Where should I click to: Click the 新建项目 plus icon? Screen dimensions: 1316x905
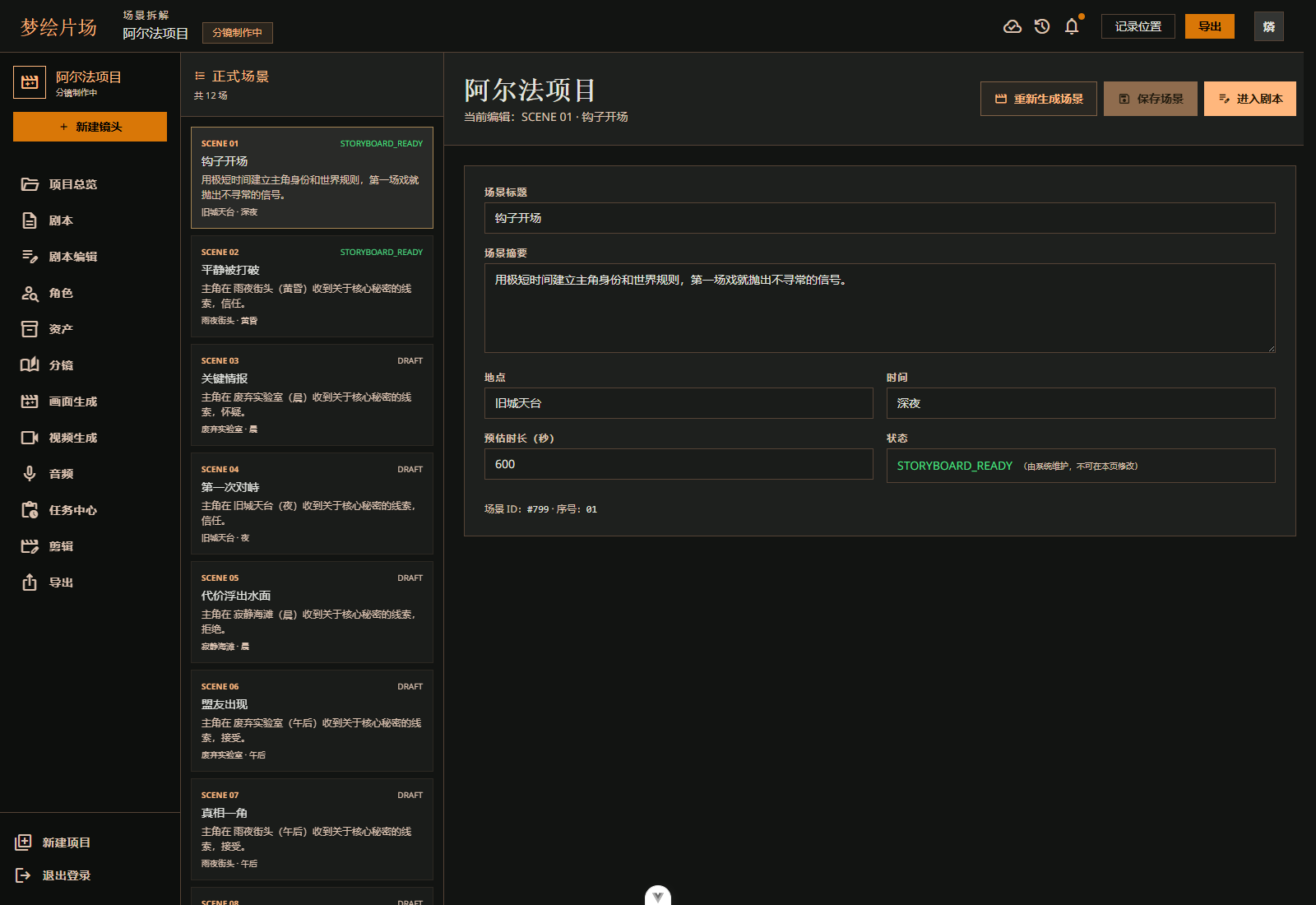pyautogui.click(x=23, y=842)
